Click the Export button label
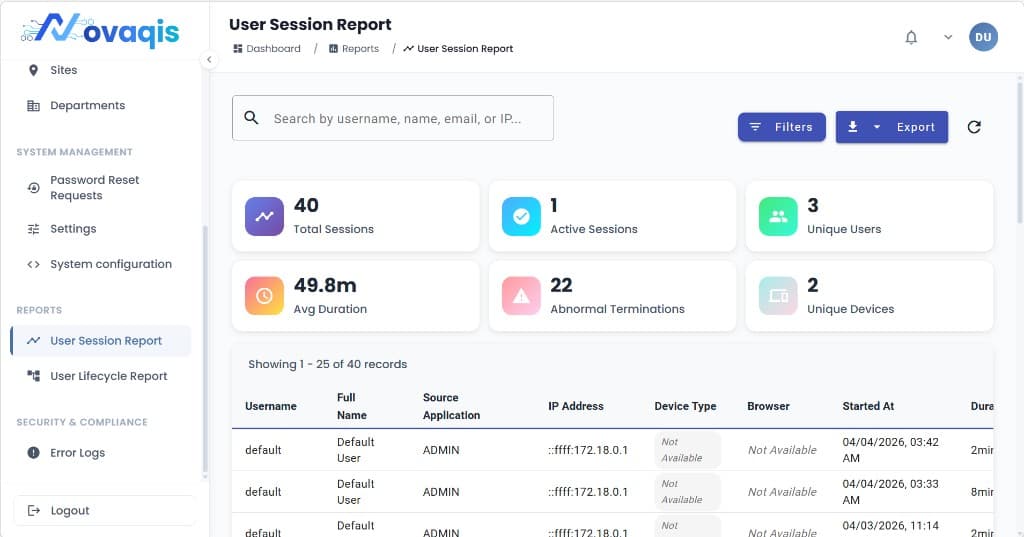The image size is (1024, 537). [x=916, y=127]
